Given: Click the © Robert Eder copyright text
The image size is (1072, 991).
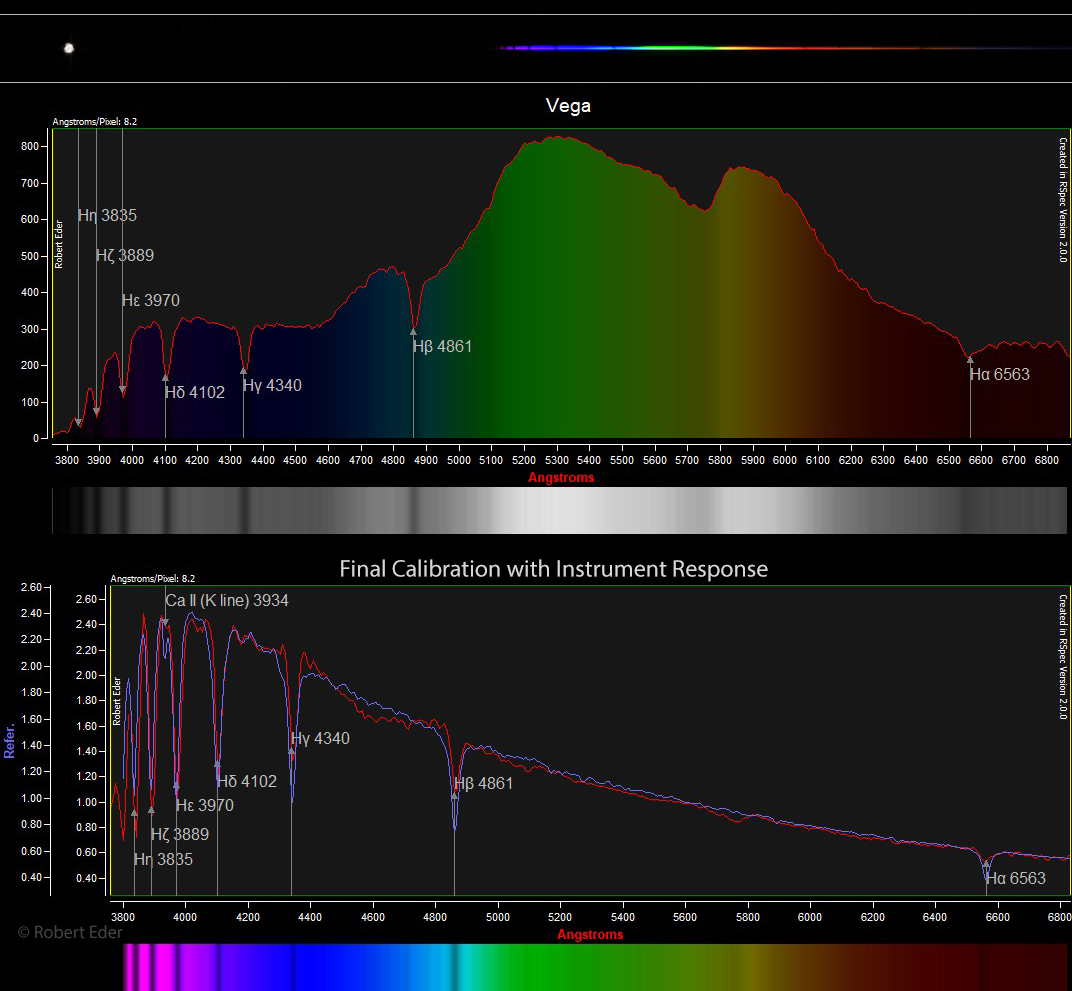Looking at the screenshot, I should pos(70,933).
